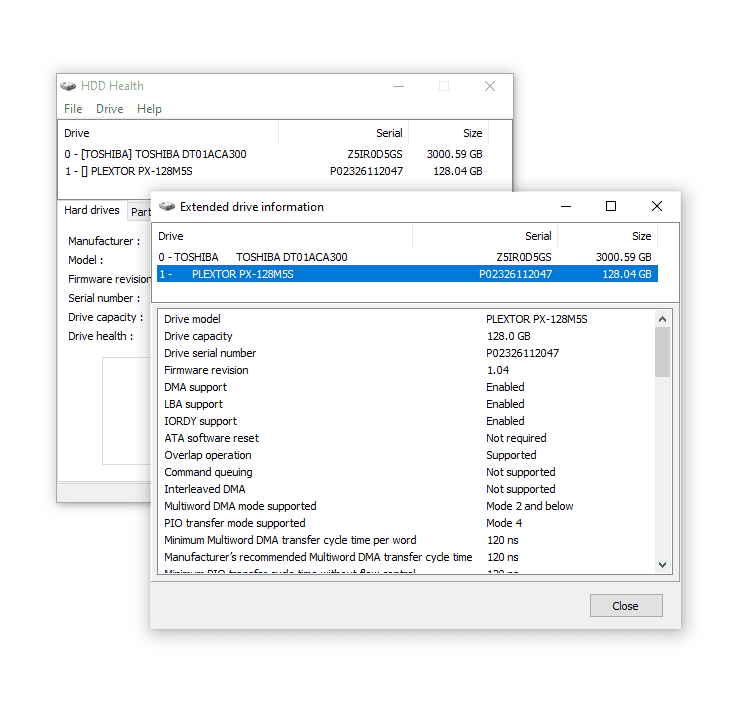Click the Drive capacity property row
The width and height of the screenshot is (737, 704).
(407, 336)
